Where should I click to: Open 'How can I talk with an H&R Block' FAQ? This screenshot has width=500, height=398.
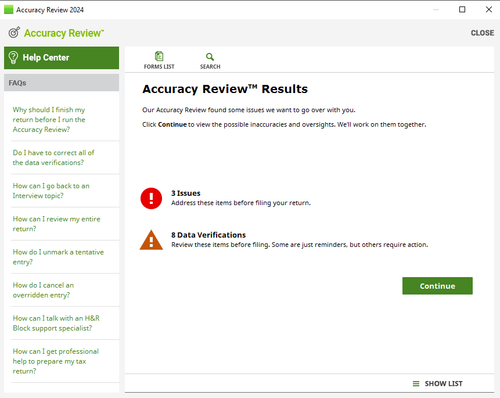tap(56, 323)
